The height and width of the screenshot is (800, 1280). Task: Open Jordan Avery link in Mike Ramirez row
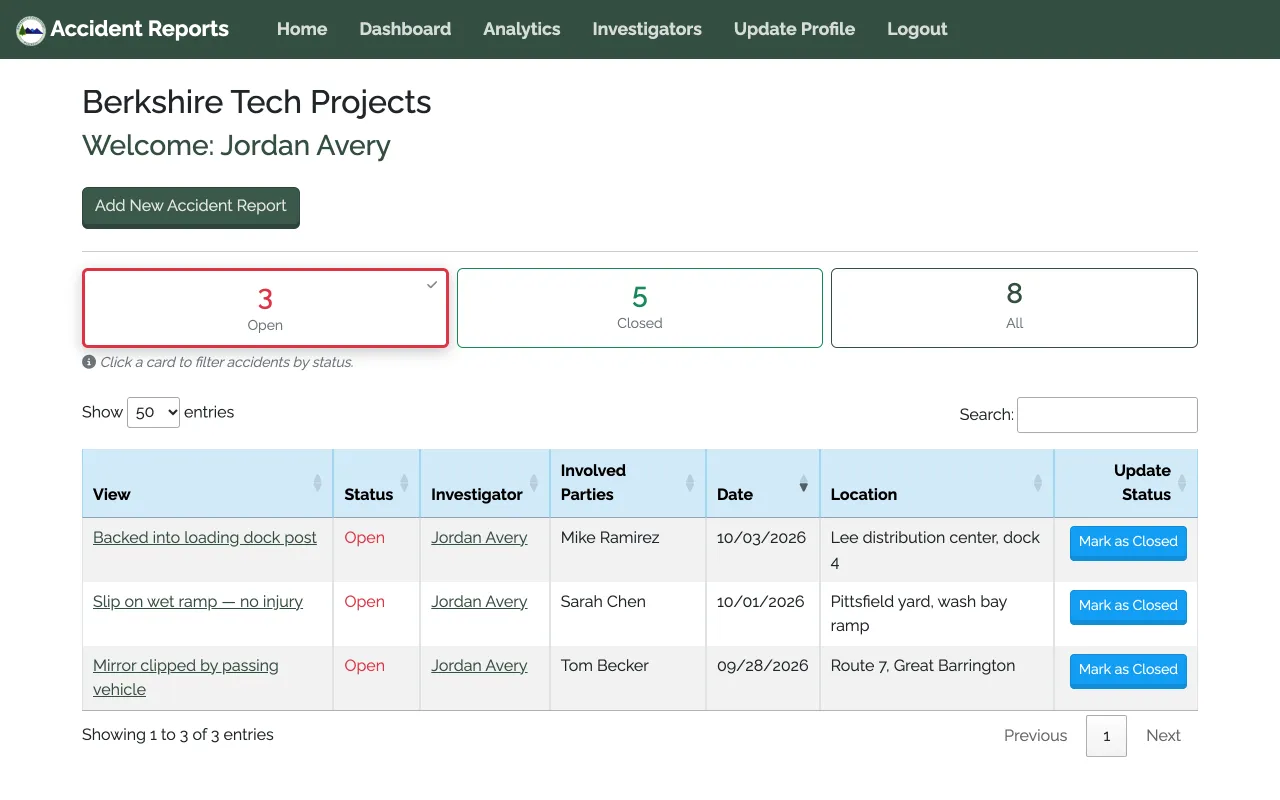(479, 537)
